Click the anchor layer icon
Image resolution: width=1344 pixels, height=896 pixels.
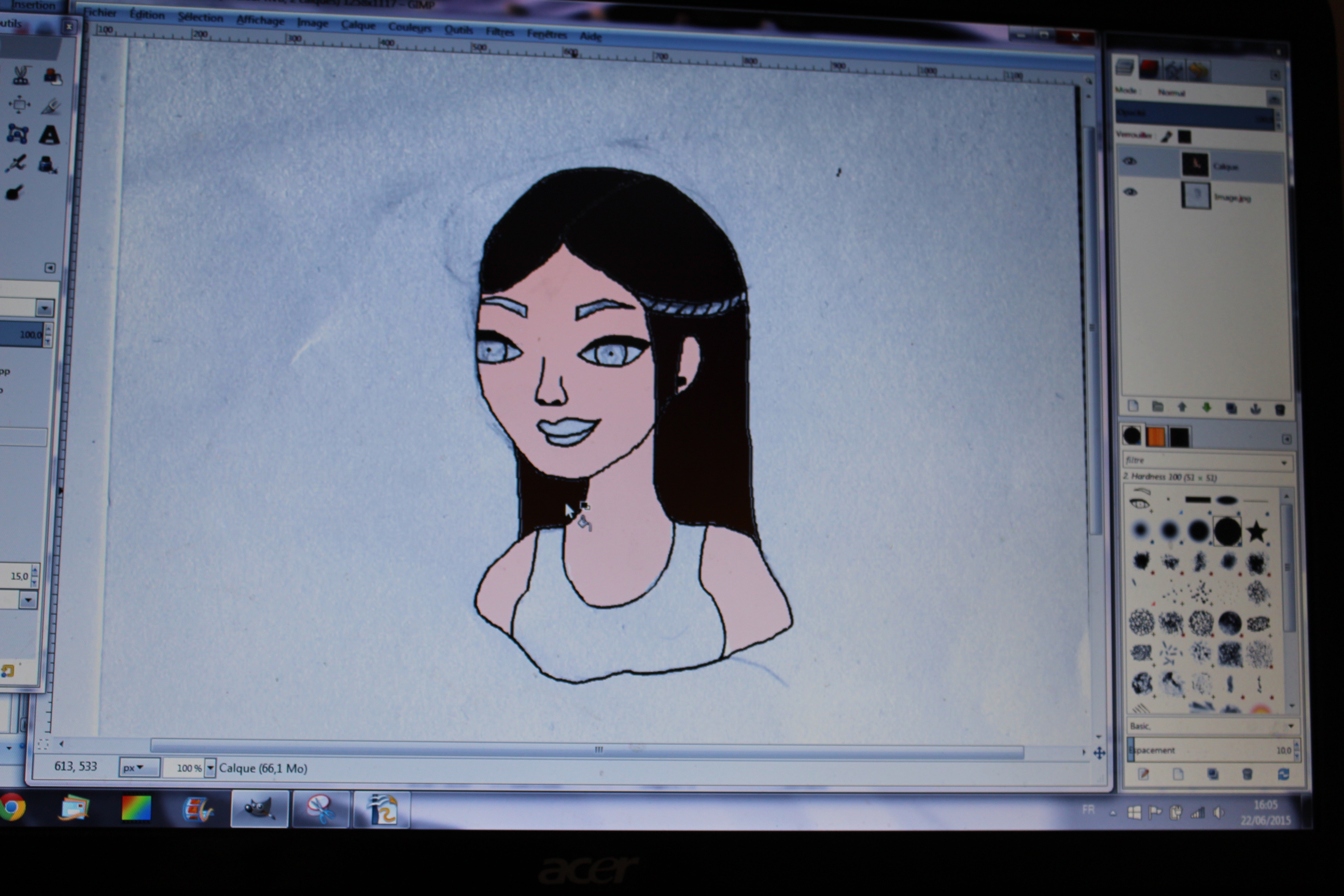click(x=1255, y=409)
